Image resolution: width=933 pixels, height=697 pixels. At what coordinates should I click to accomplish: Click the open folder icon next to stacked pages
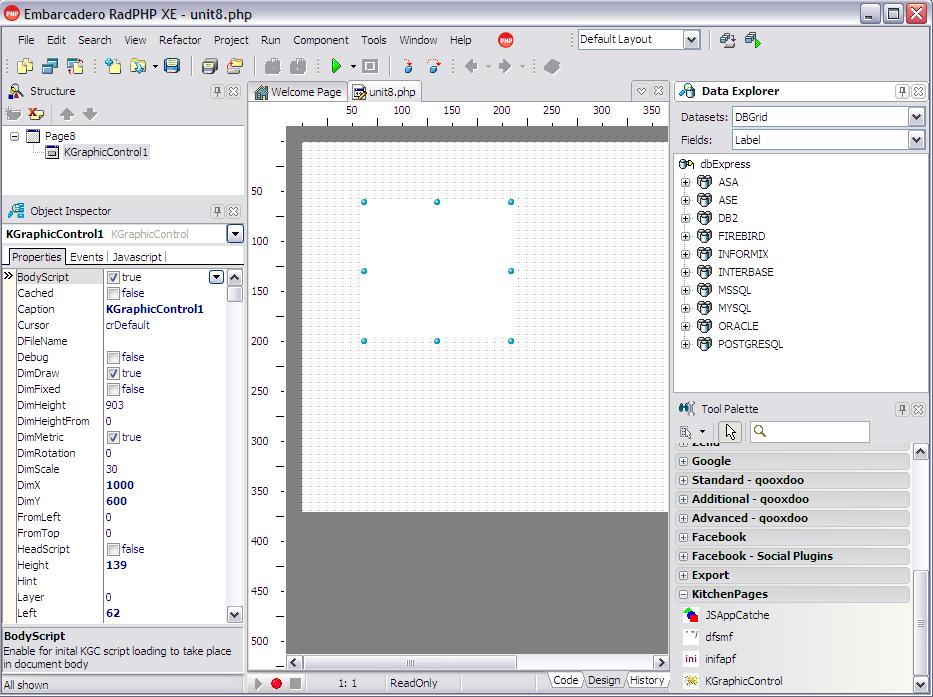click(x=235, y=66)
